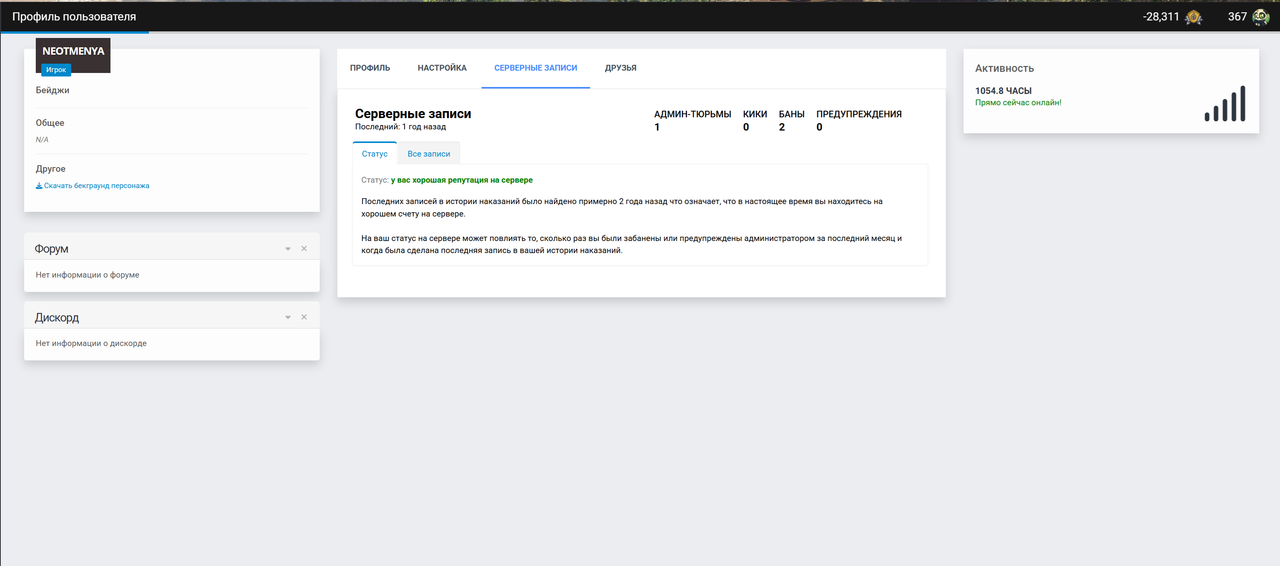1280x566 pixels.
Task: Close the Форум panel
Action: pos(304,248)
